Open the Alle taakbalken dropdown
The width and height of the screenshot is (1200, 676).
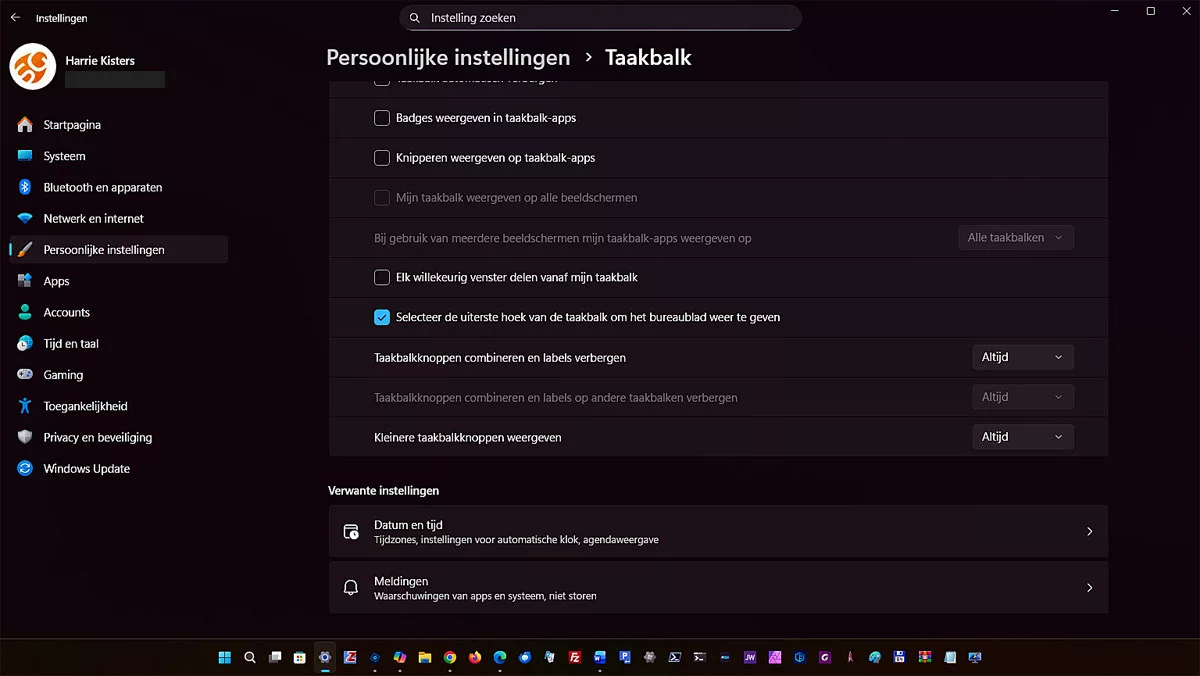pos(1015,237)
